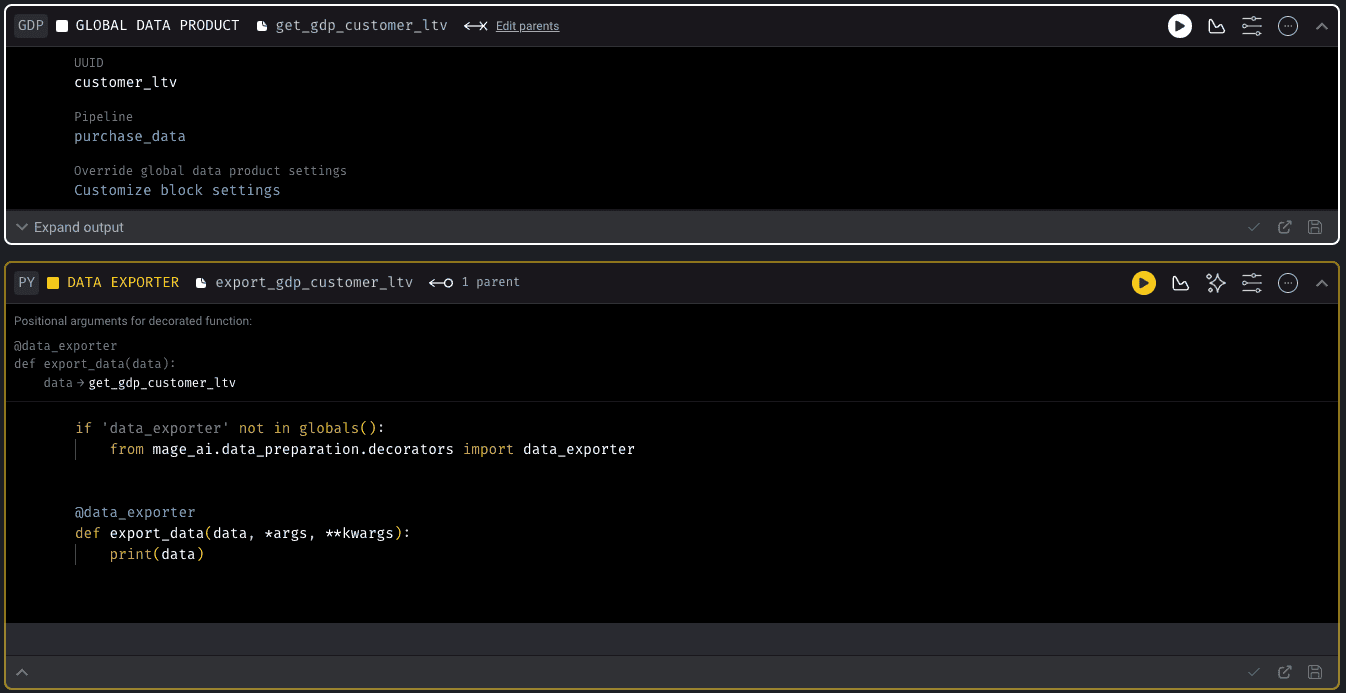The image size is (1346, 693).
Task: Click the PY language badge
Action: [27, 283]
